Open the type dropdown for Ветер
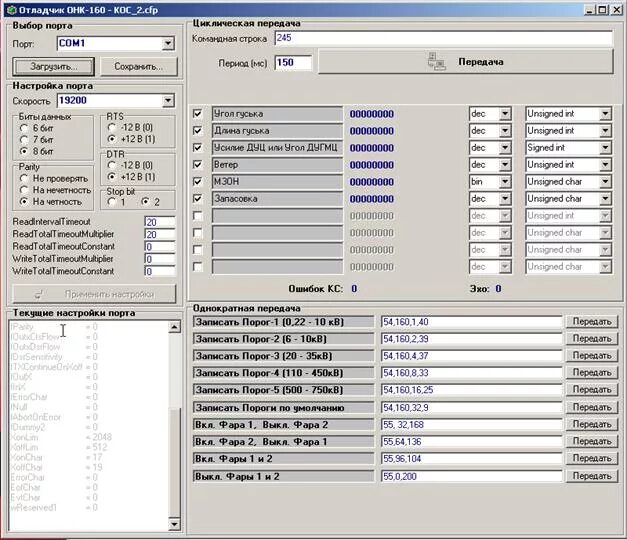 tap(605, 165)
